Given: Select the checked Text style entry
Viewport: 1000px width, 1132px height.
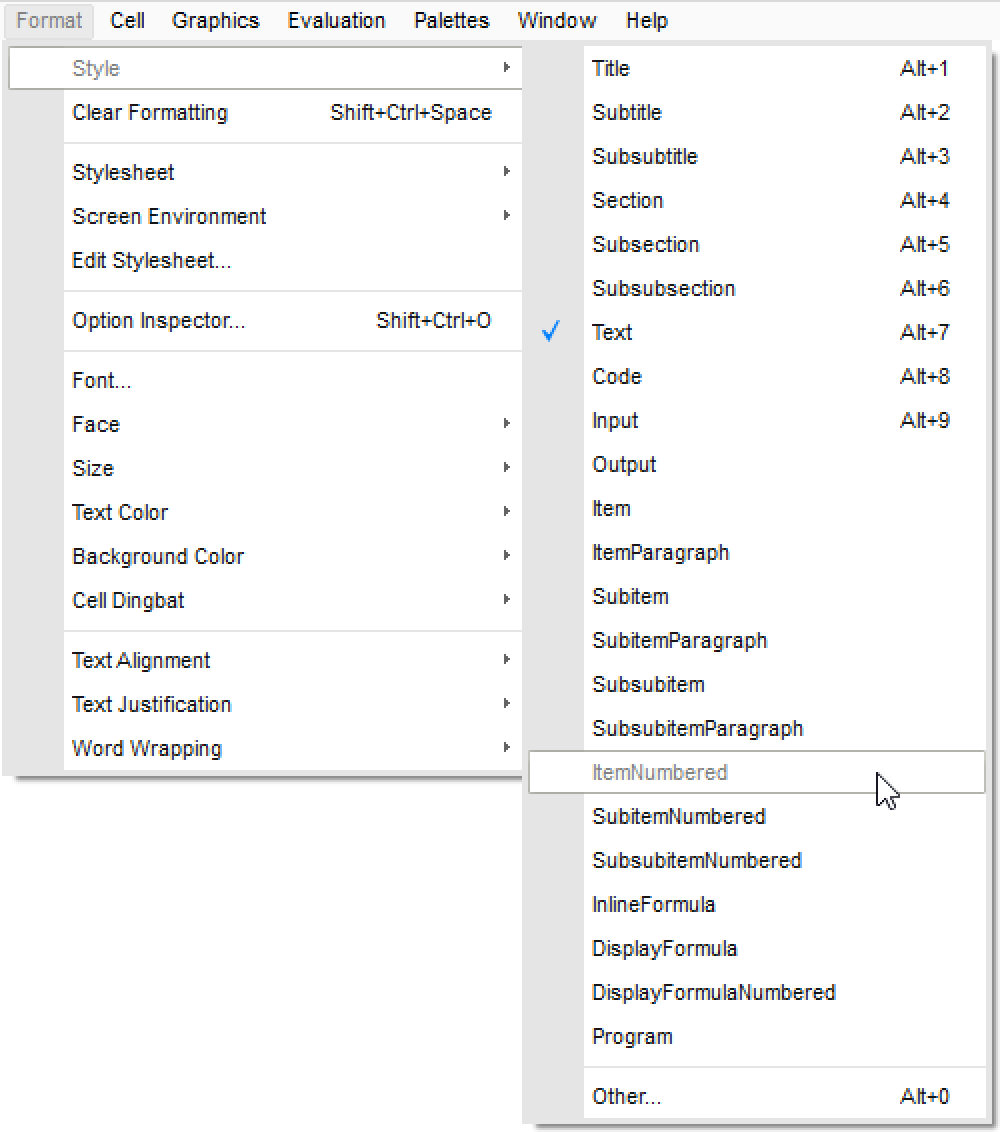Looking at the screenshot, I should click(612, 333).
